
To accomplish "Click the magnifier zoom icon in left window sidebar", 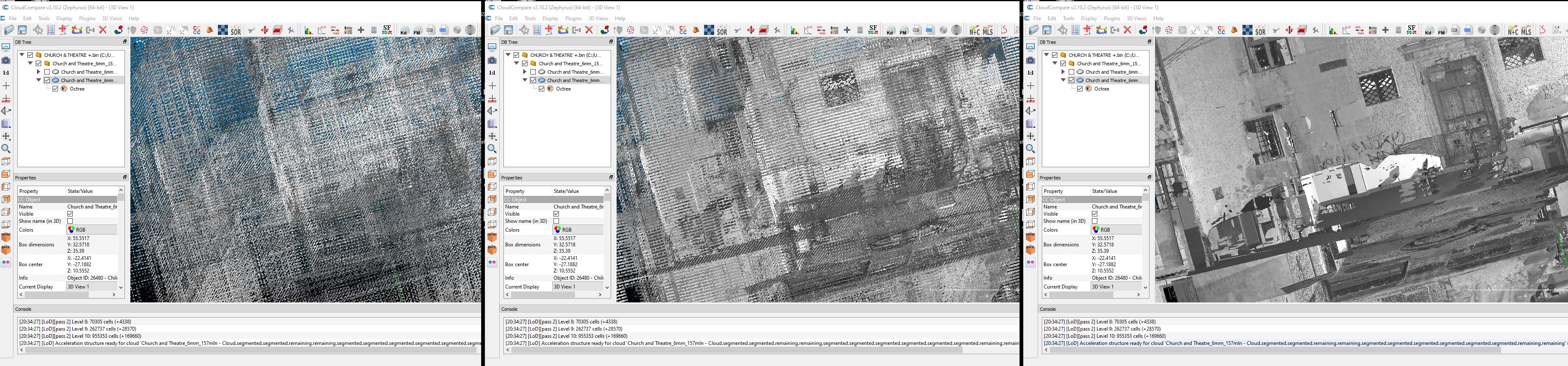I will pyautogui.click(x=6, y=149).
